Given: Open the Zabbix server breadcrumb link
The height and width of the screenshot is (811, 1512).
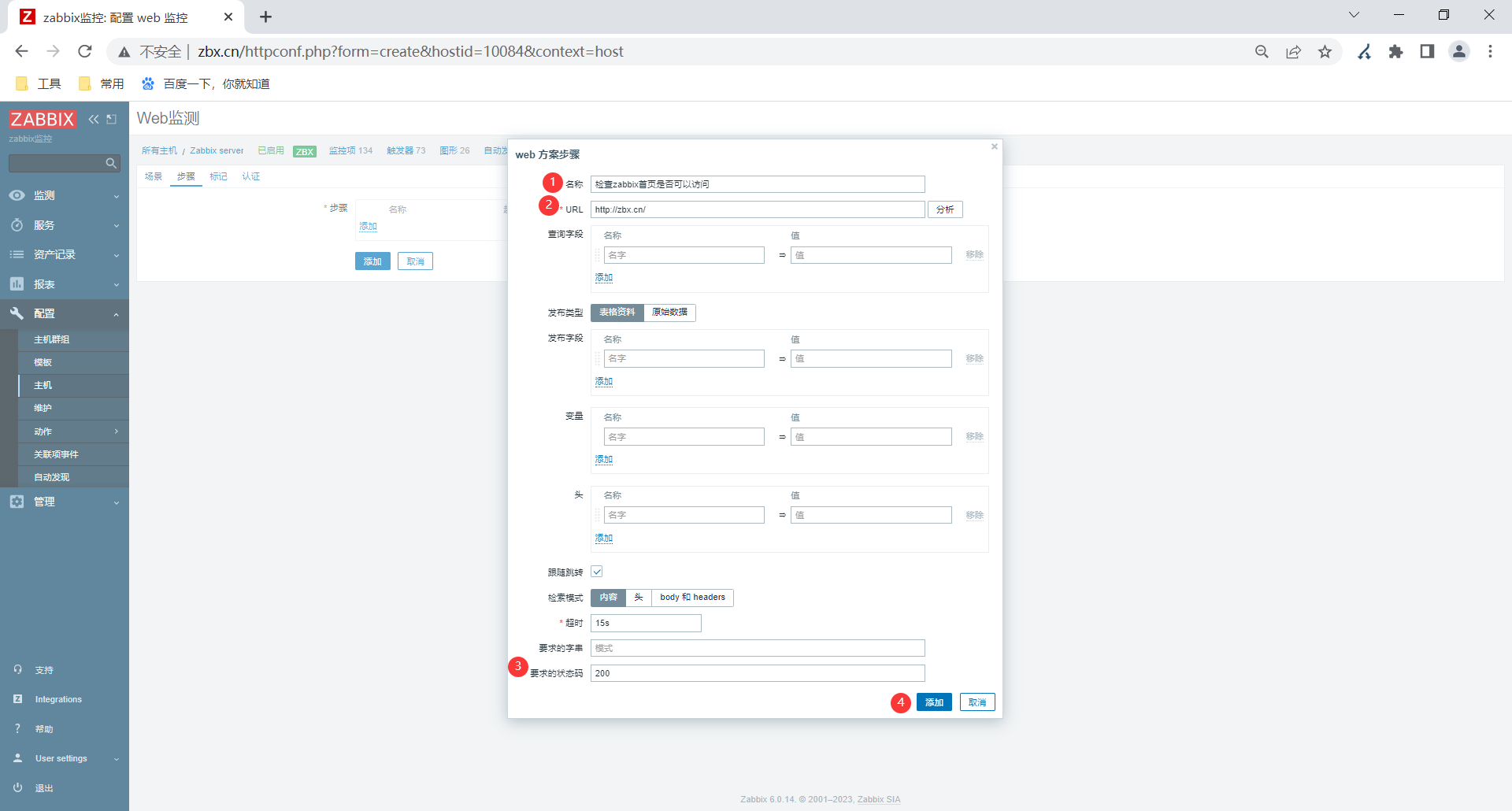Looking at the screenshot, I should tap(217, 151).
